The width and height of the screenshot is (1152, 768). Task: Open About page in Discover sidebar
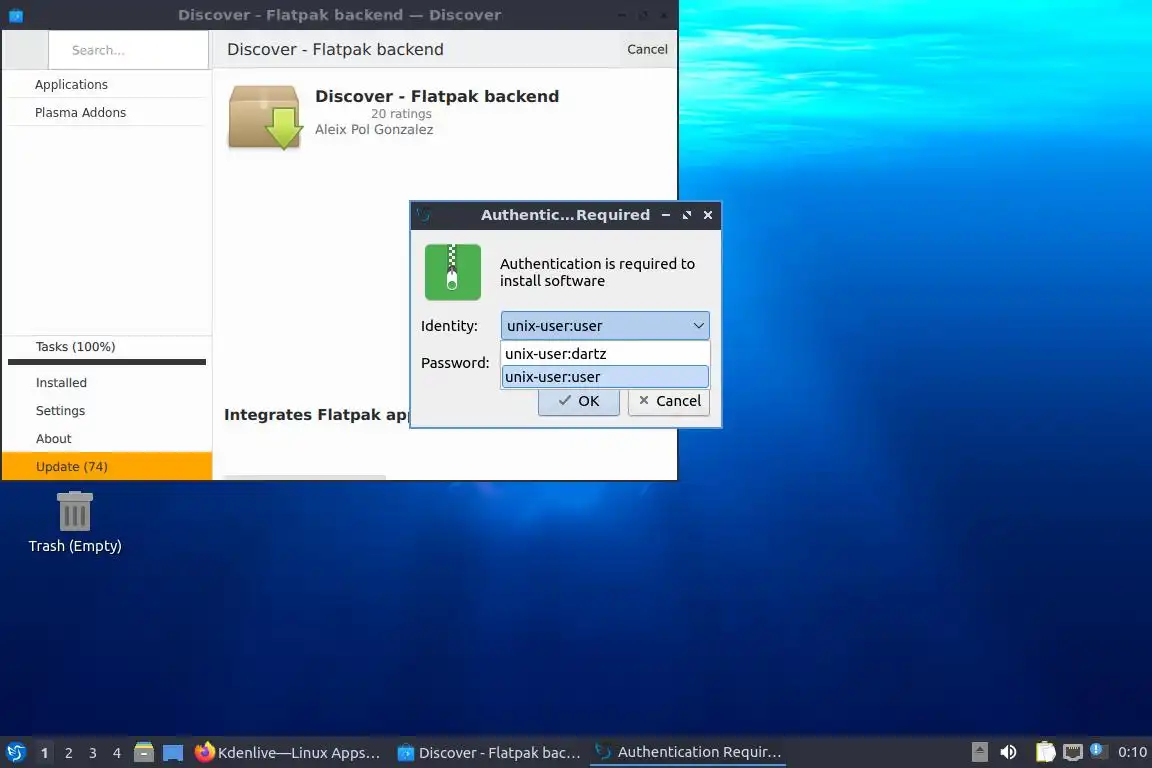coord(107,439)
